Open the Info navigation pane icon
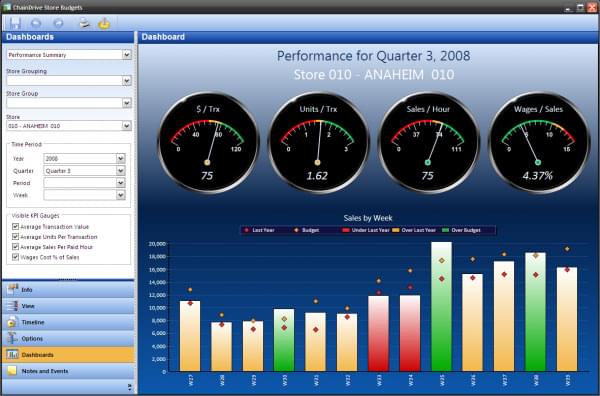This screenshot has width=600, height=396. [x=13, y=289]
